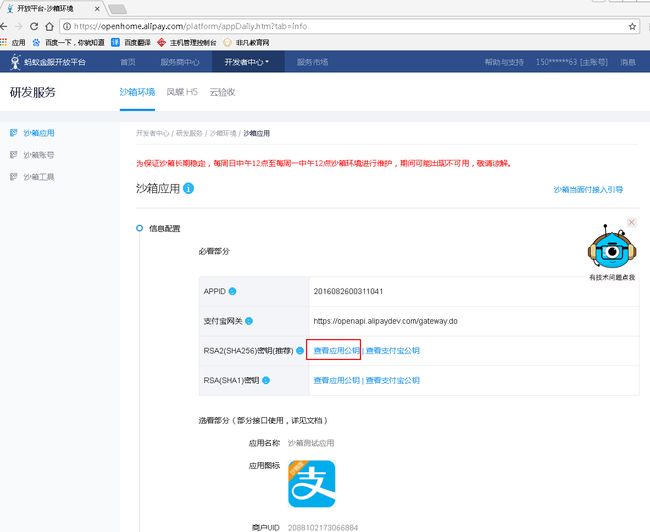Click the browser home icon

click(x=49, y=27)
